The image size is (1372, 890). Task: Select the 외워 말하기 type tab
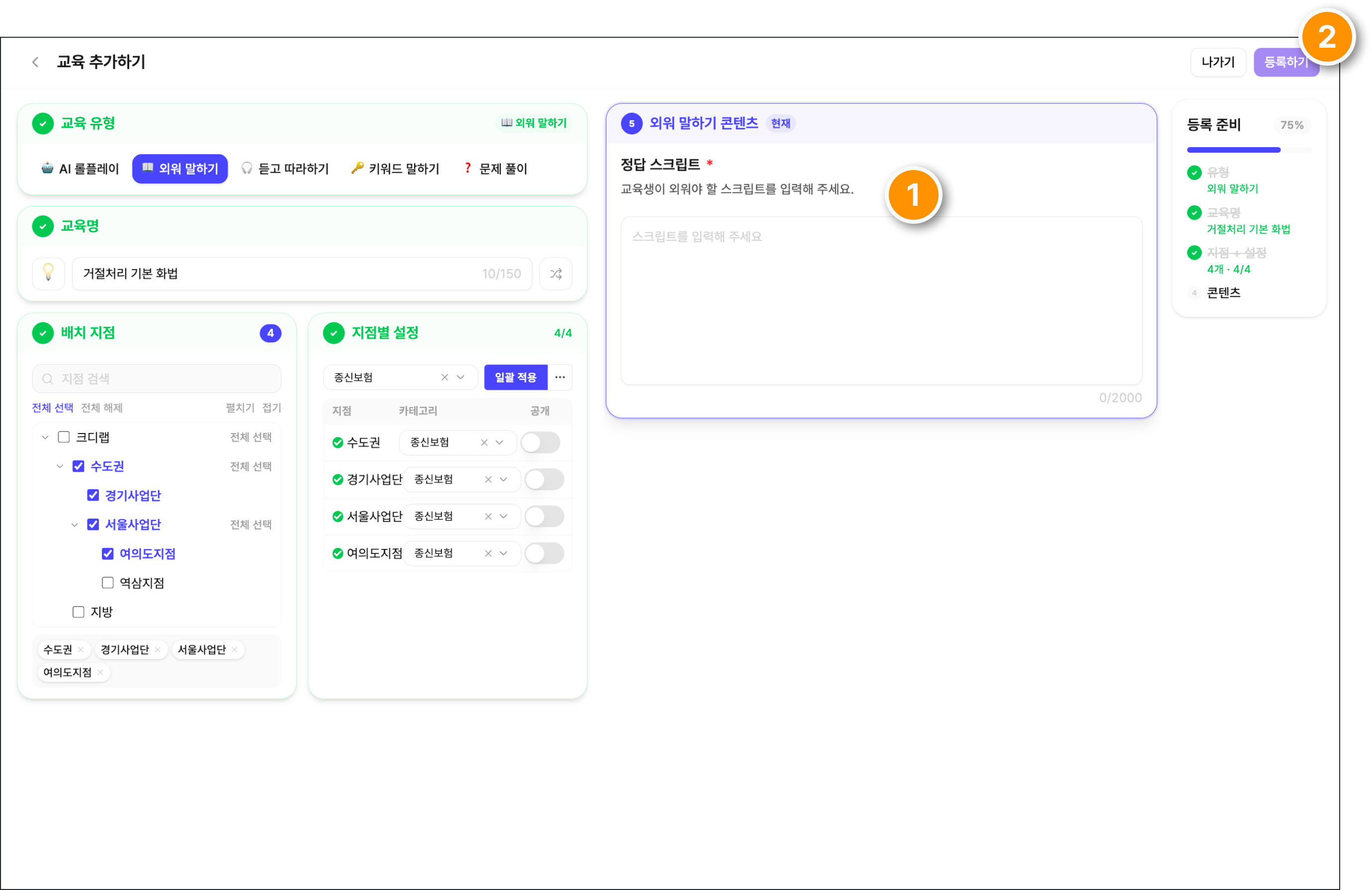coord(180,169)
